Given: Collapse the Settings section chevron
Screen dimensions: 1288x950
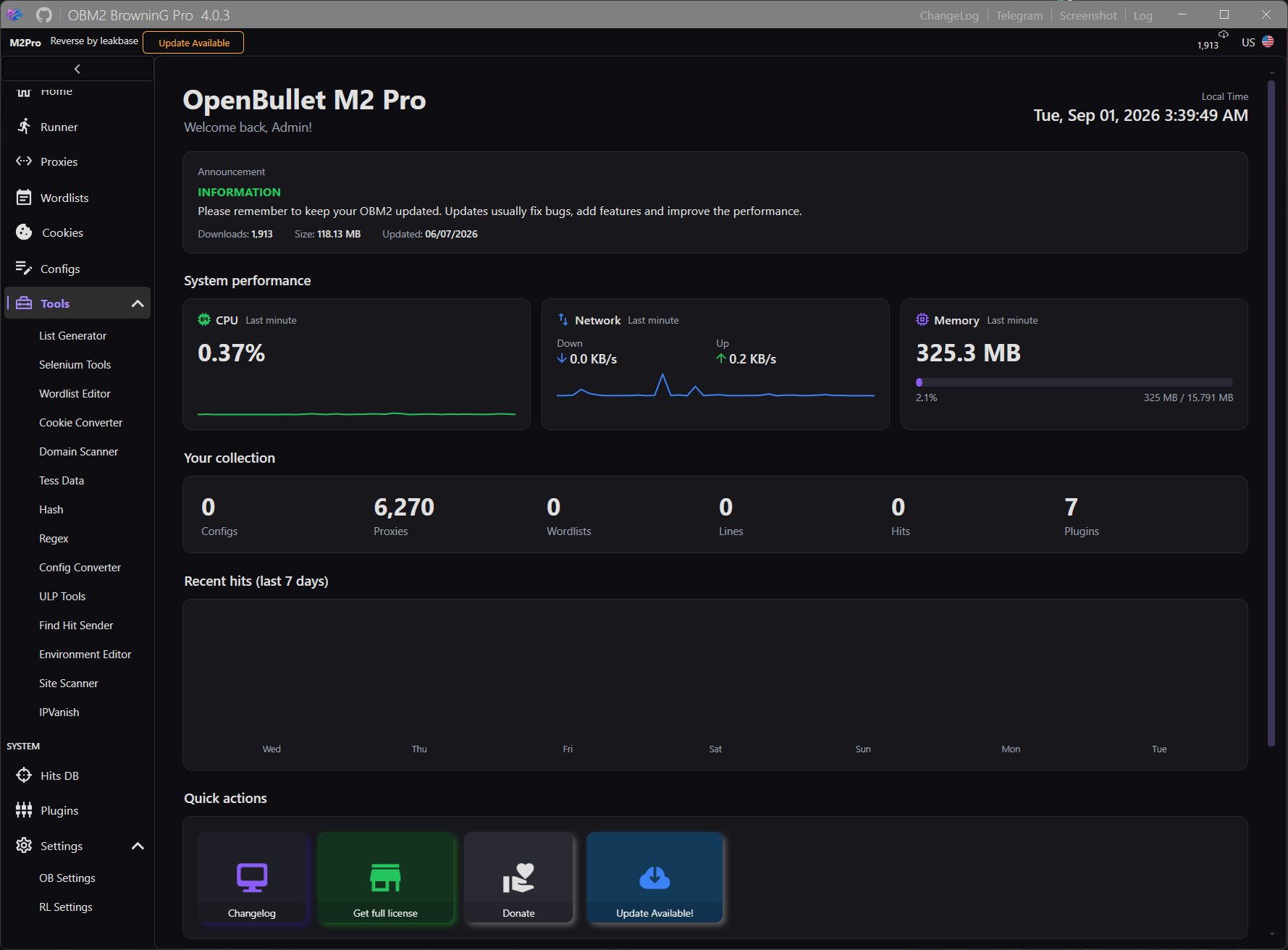Looking at the screenshot, I should [138, 846].
